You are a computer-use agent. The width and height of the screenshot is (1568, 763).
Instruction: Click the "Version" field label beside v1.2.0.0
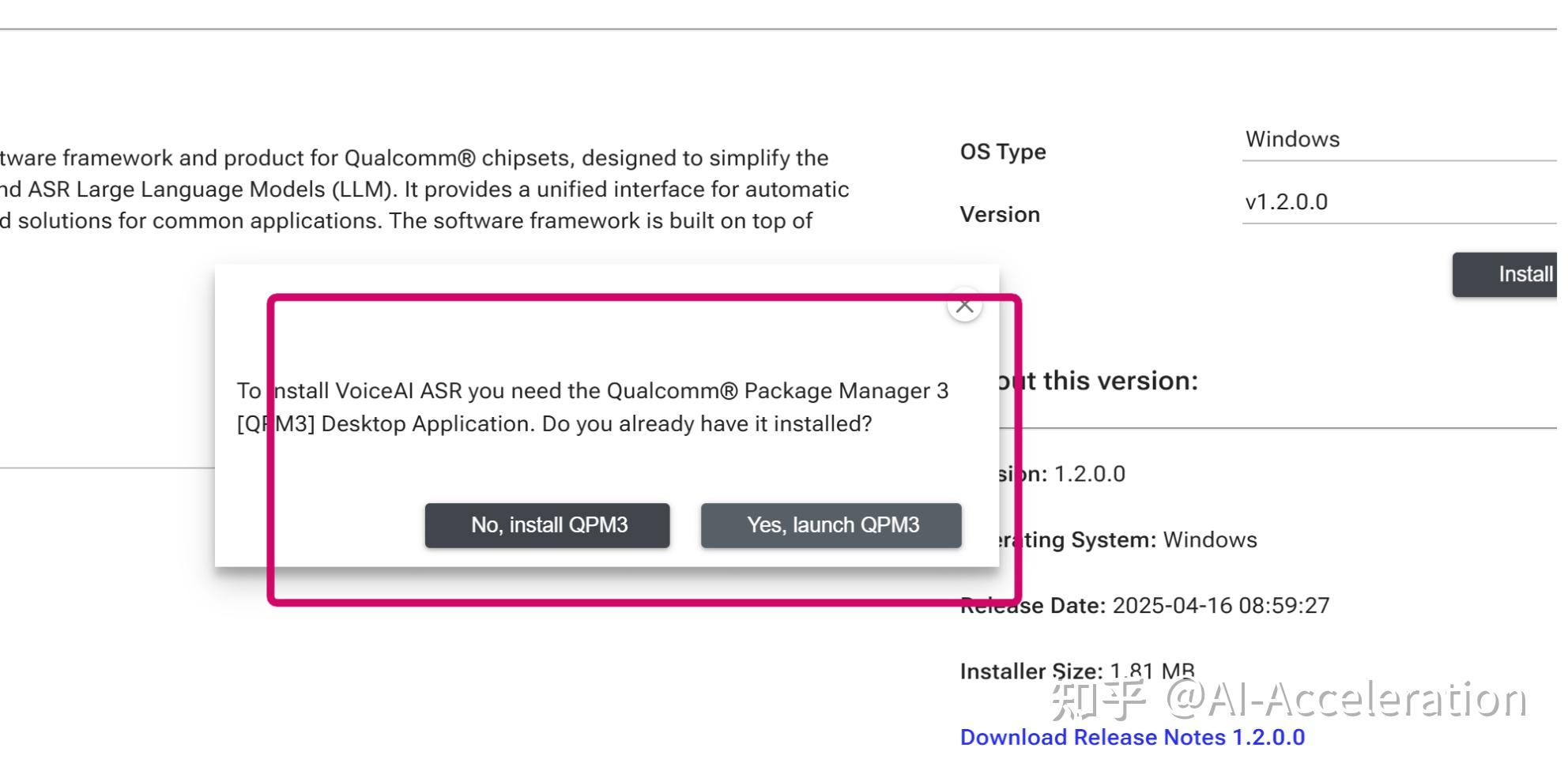pos(1000,215)
